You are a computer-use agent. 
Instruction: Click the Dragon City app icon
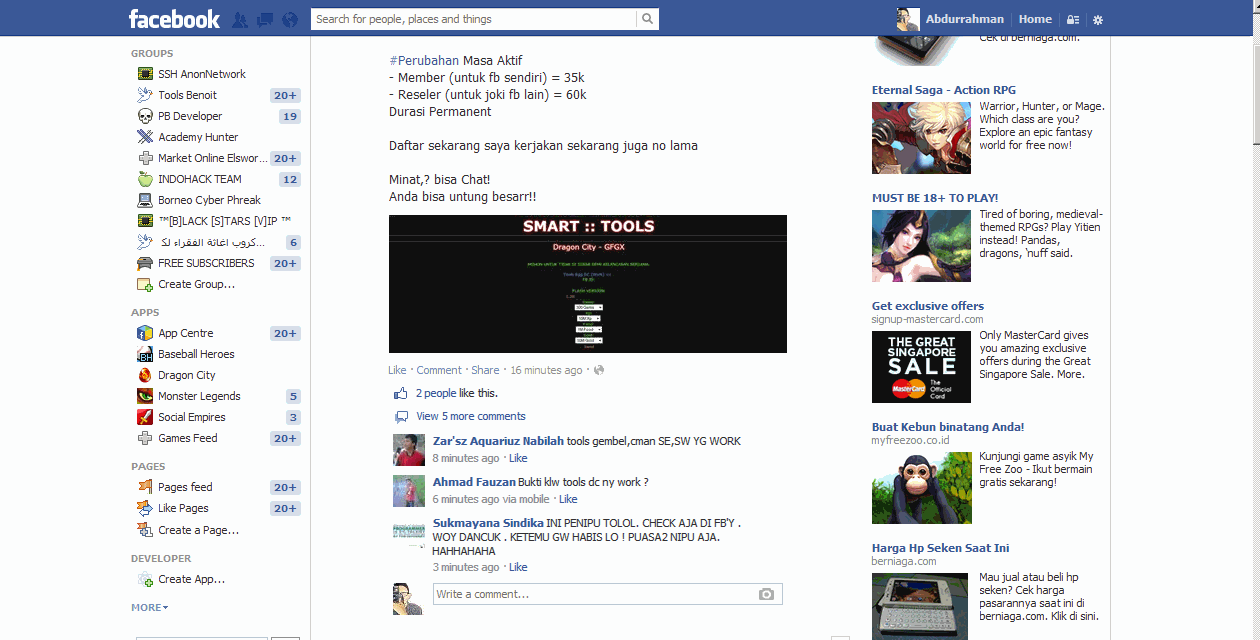point(145,375)
